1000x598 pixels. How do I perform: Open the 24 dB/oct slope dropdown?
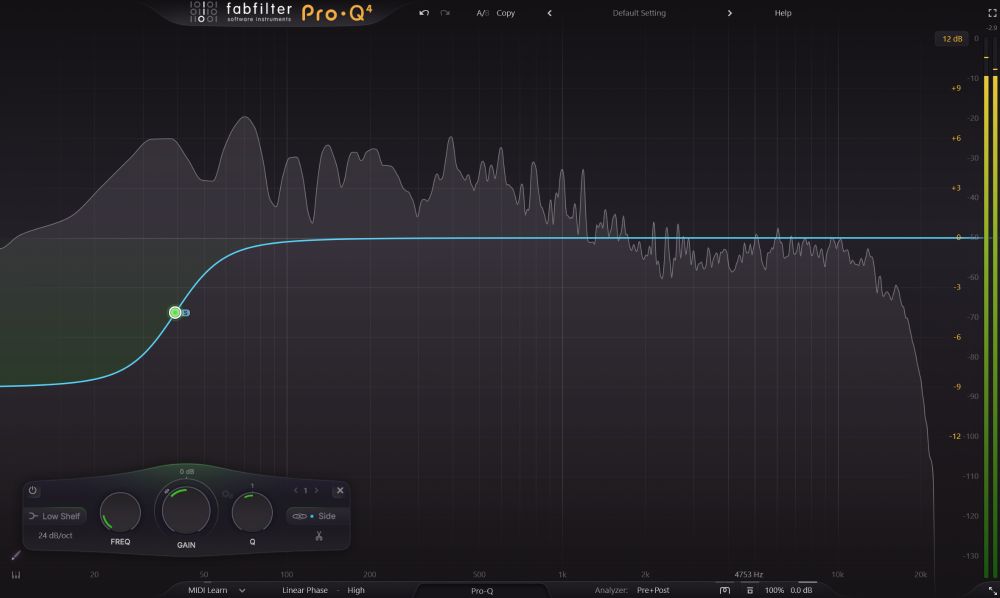pos(55,536)
